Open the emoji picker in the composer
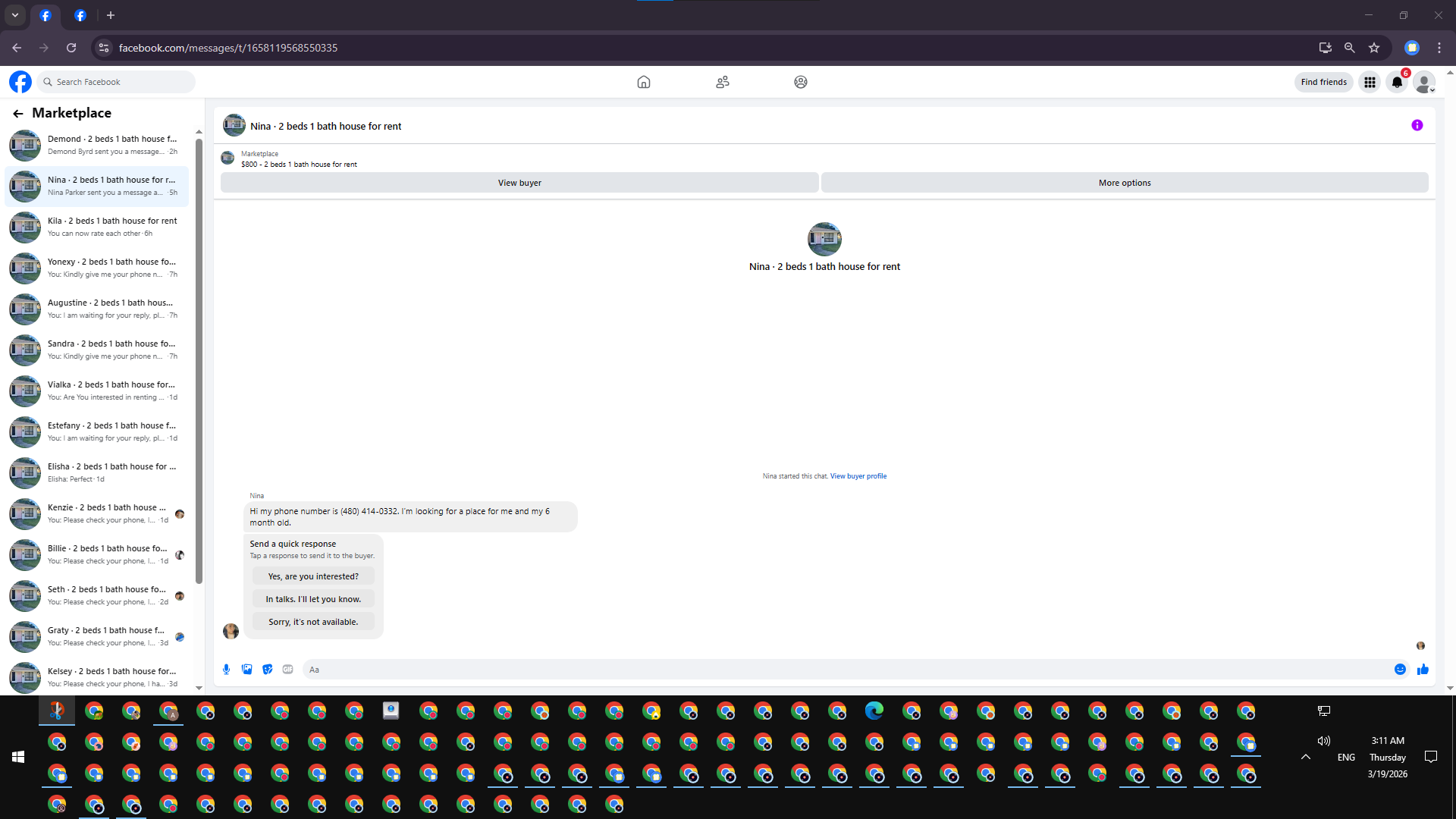This screenshot has width=1456, height=819. click(x=1400, y=669)
